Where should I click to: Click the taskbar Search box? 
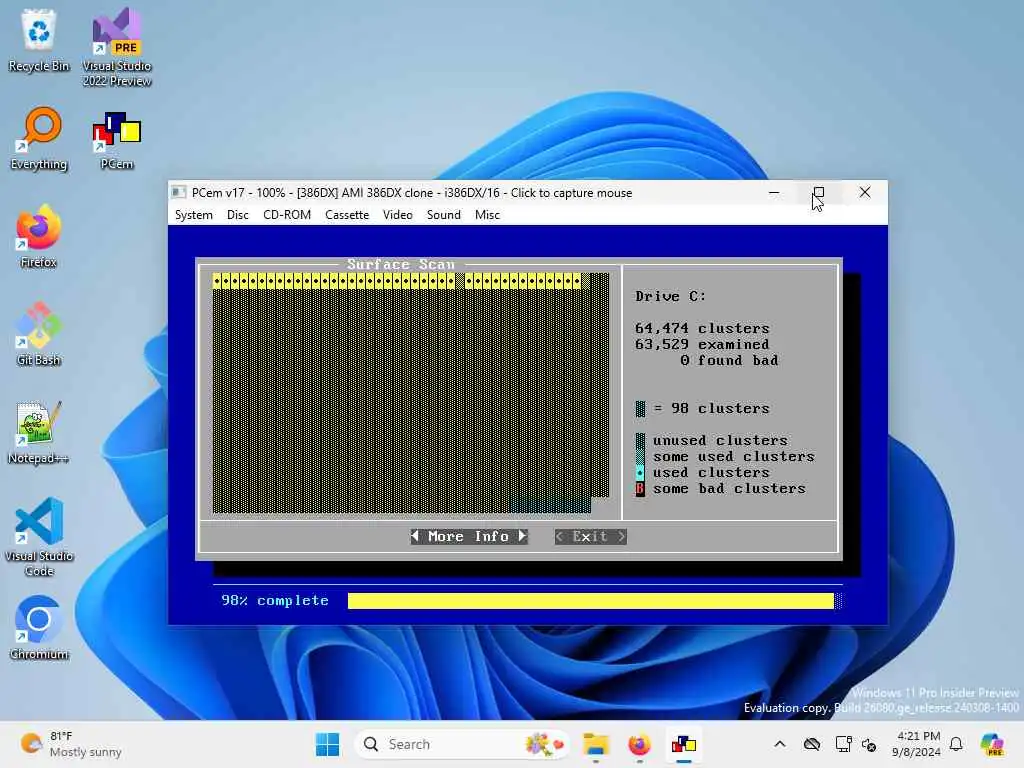pyautogui.click(x=461, y=744)
